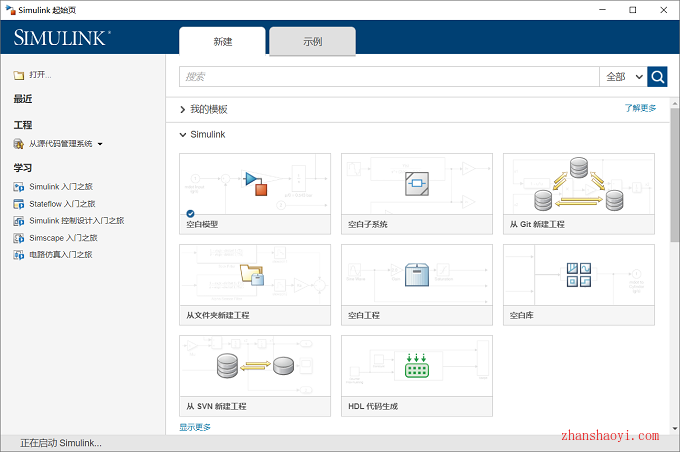This screenshot has height=452, width=680.
Task: Click the SVN databases icon
Action: coord(255,365)
